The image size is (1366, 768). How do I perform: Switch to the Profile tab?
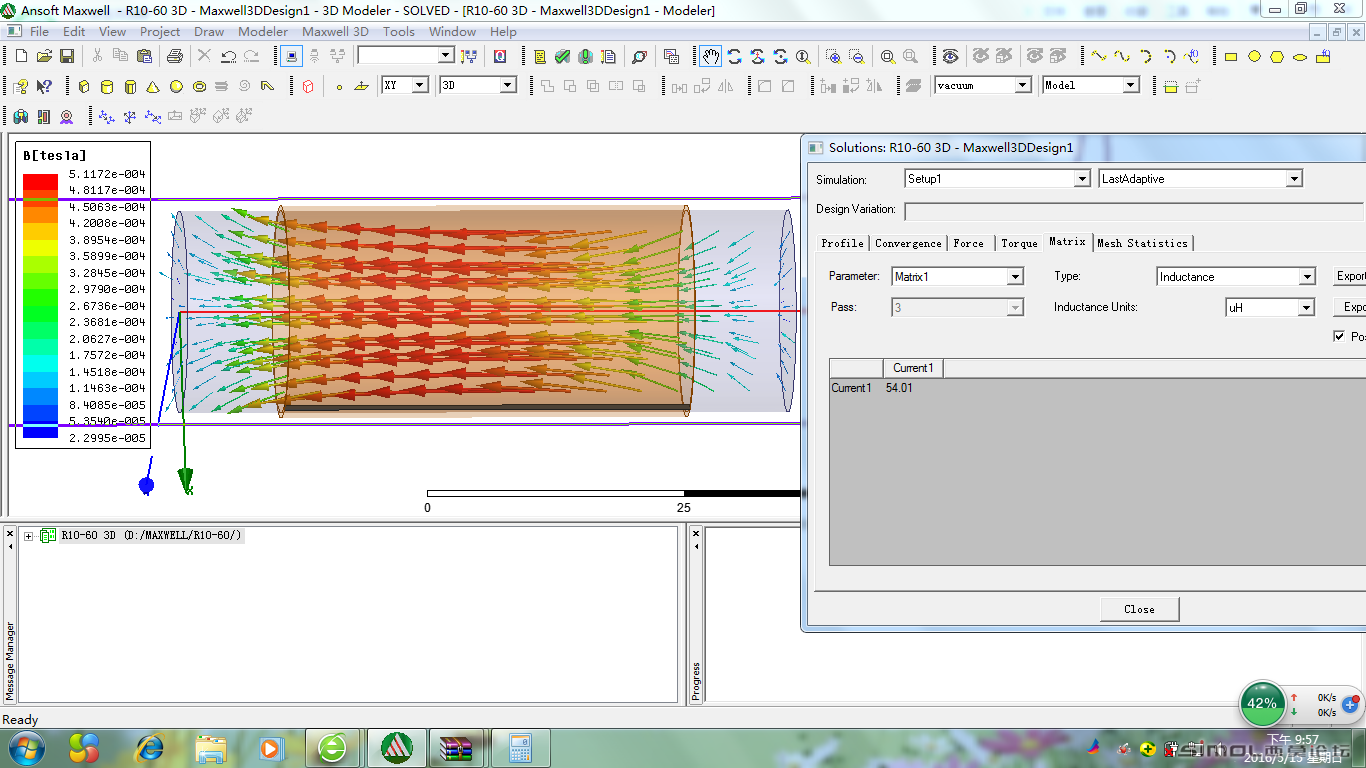[842, 243]
